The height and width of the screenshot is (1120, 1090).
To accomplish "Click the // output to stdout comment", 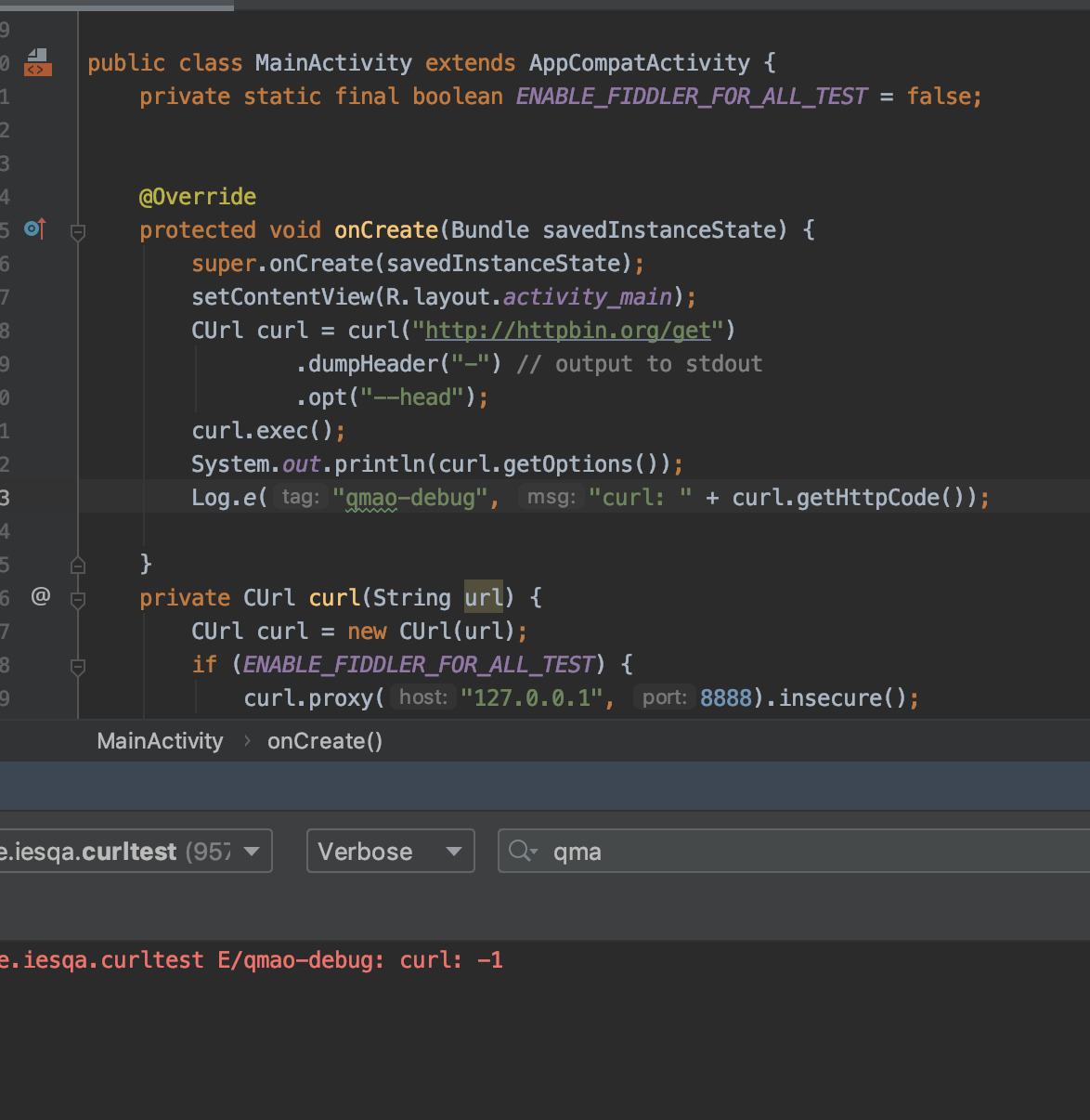I will coord(640,364).
